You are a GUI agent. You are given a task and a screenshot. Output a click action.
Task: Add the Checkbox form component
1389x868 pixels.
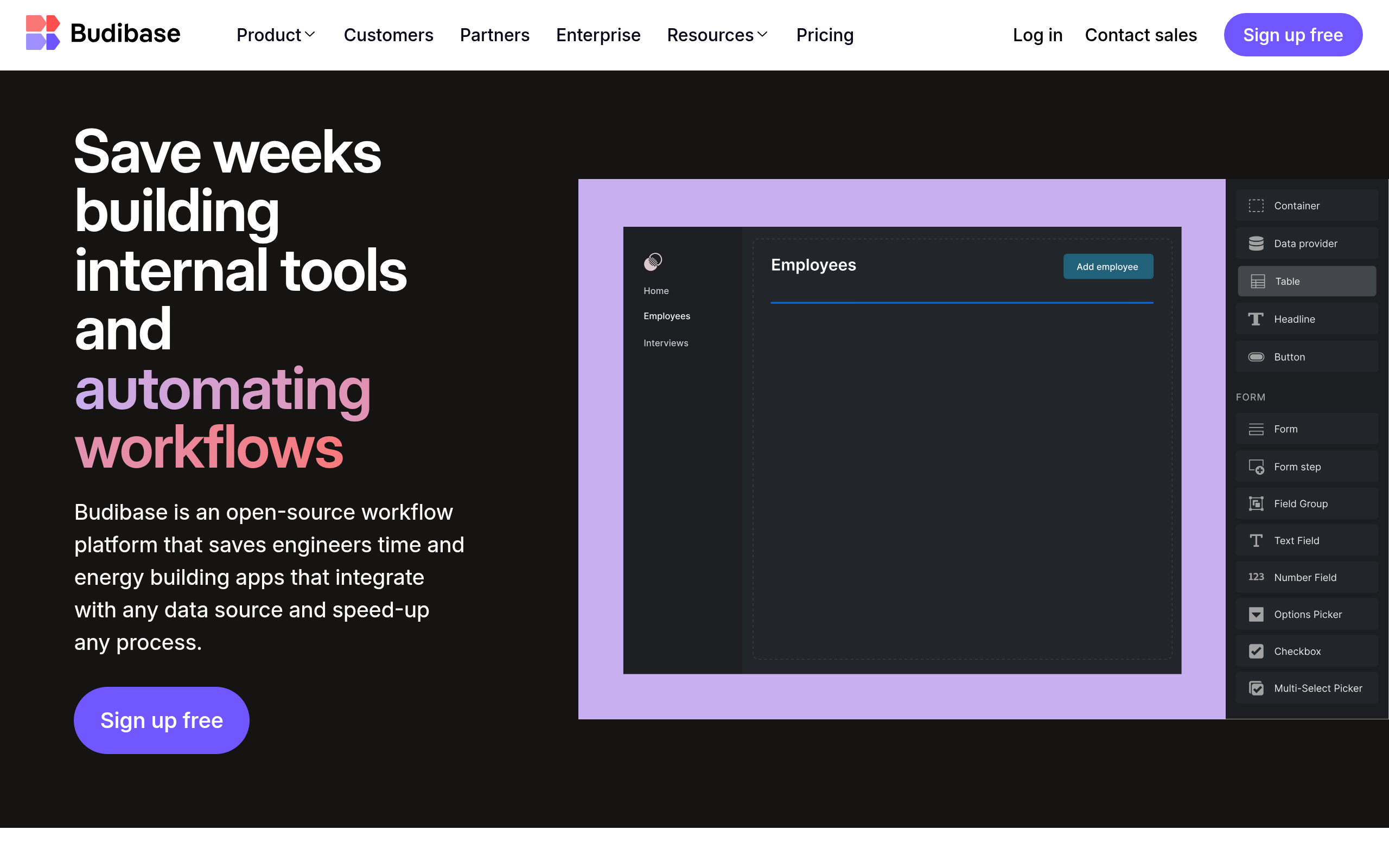(x=1307, y=651)
